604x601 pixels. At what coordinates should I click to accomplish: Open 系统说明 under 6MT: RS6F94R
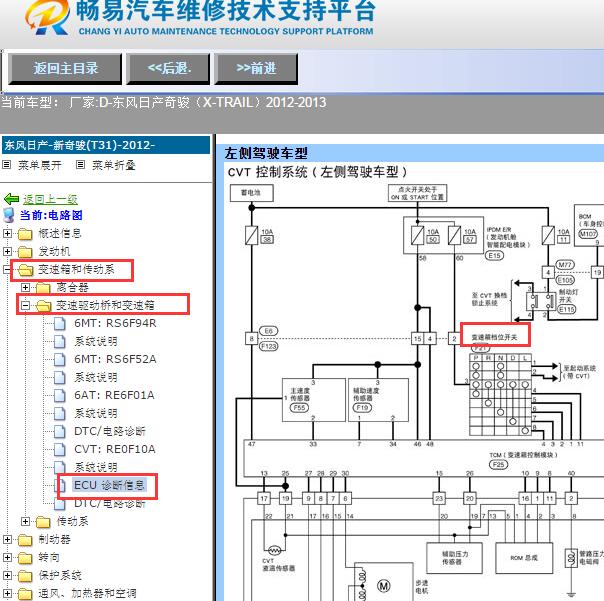click(96, 341)
